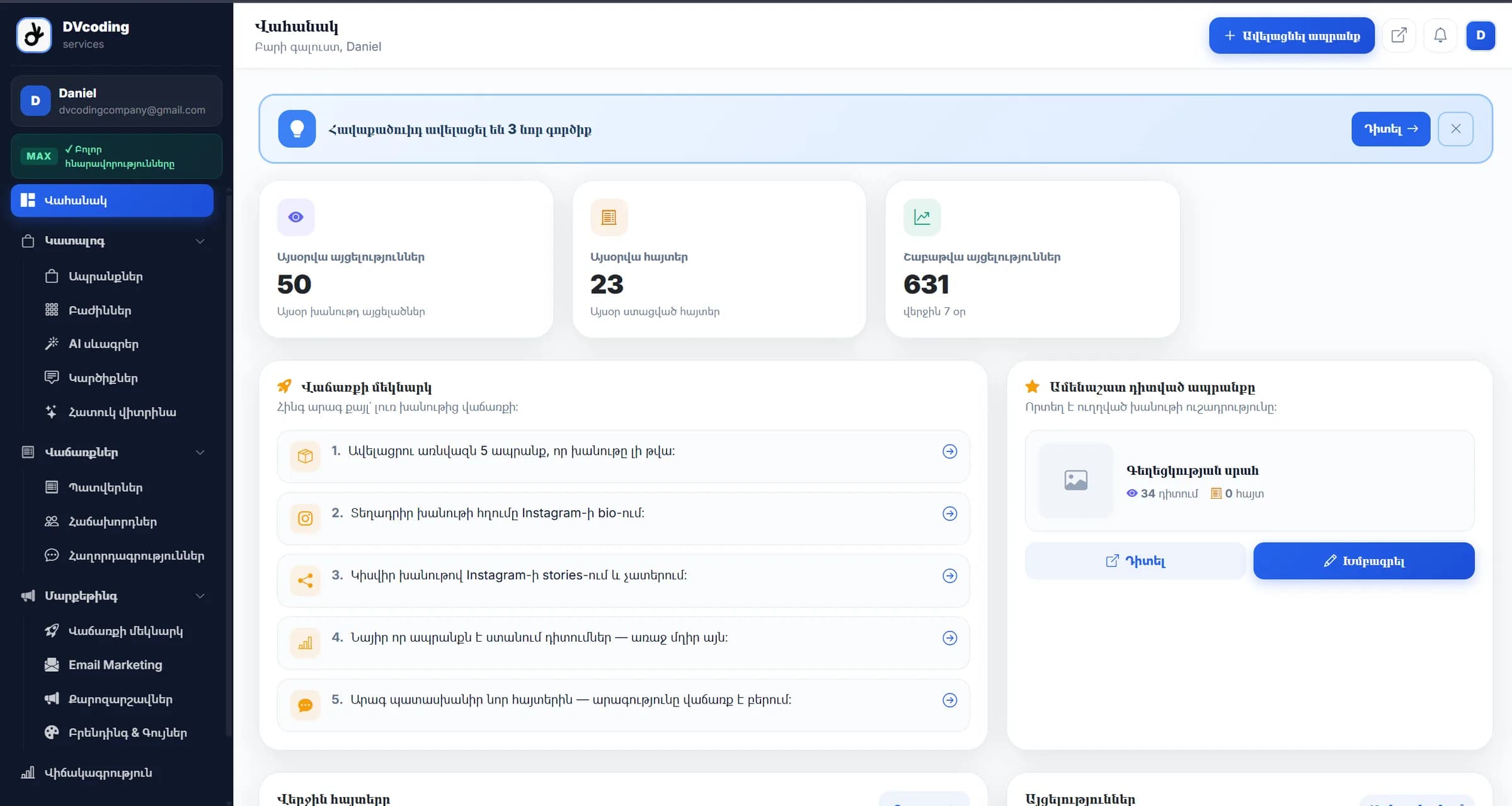The image size is (1512, 806).
Task: Click the trend chart icon on 631 card
Action: 922,217
